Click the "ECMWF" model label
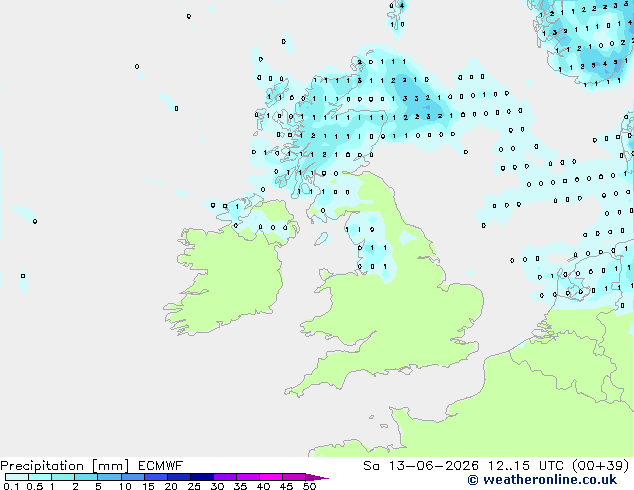Screen dimensions: 634x490 [161, 466]
